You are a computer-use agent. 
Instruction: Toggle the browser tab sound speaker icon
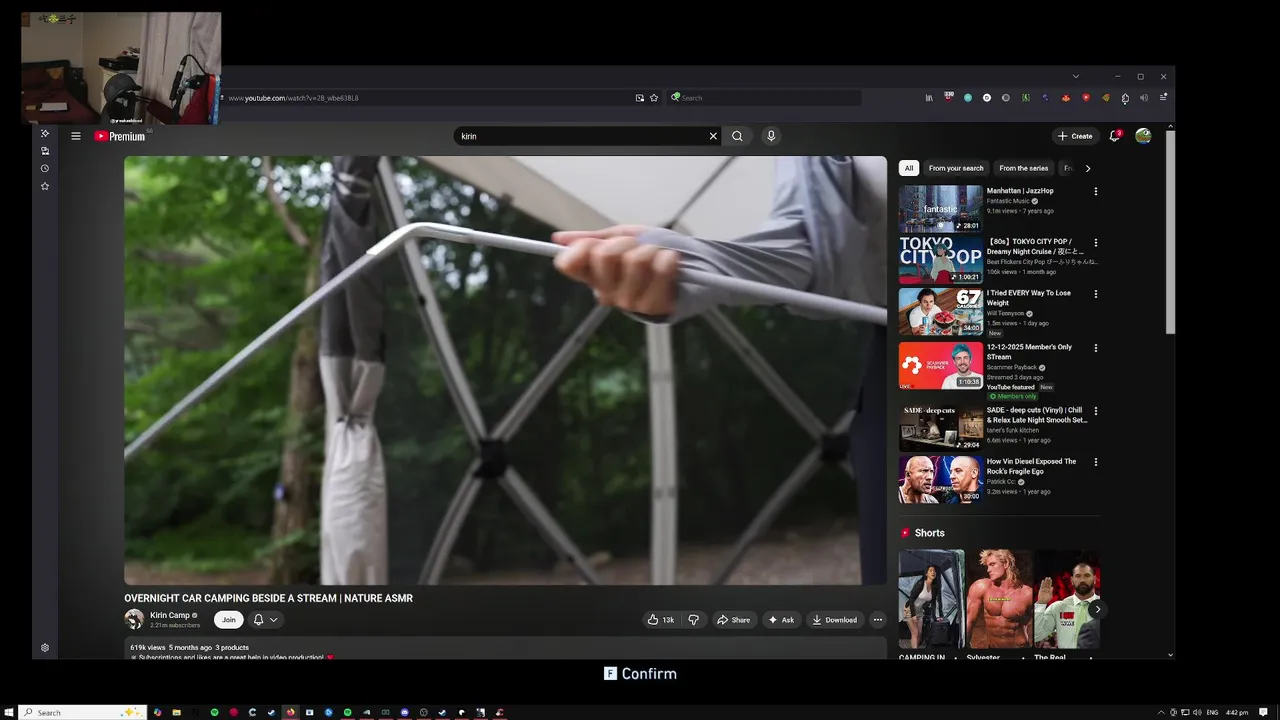[1144, 98]
